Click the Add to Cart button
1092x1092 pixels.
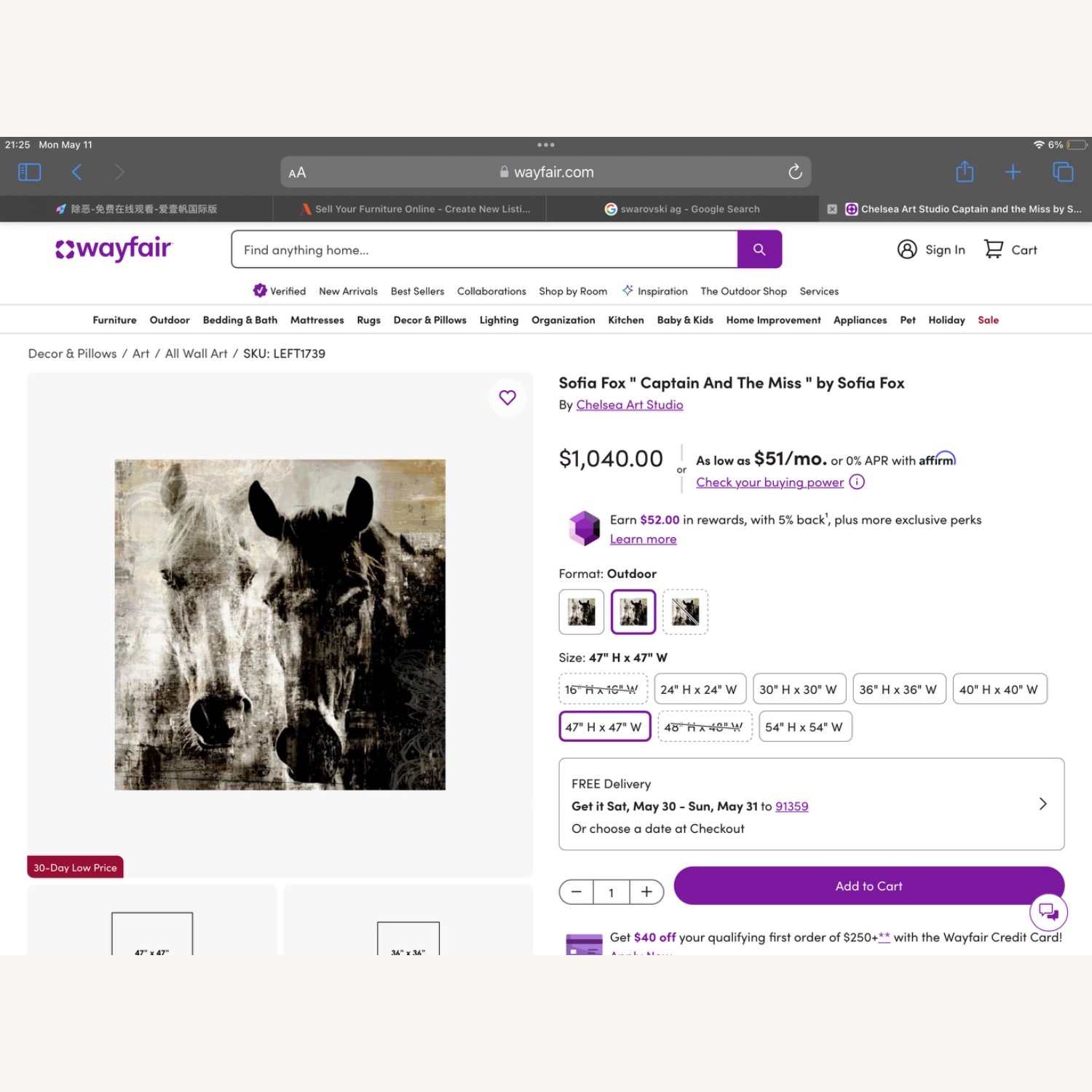click(x=869, y=886)
